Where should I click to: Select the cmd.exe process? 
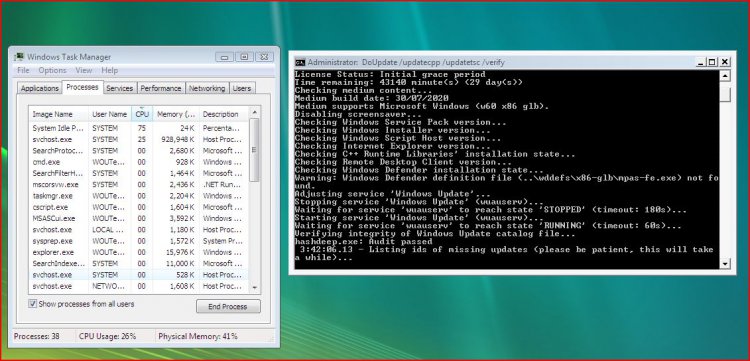pos(138,162)
